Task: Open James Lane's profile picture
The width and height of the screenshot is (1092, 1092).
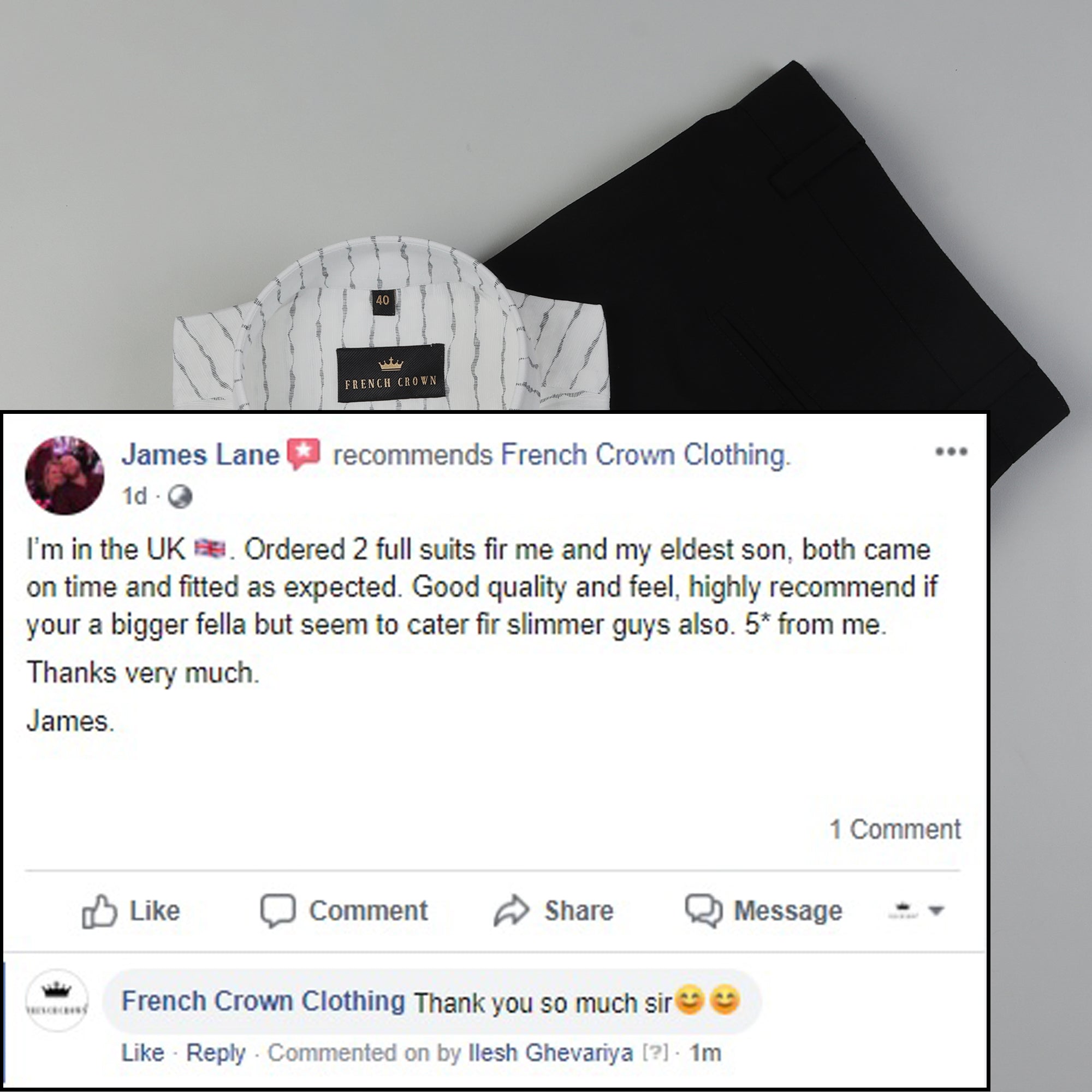Action: 65,476
